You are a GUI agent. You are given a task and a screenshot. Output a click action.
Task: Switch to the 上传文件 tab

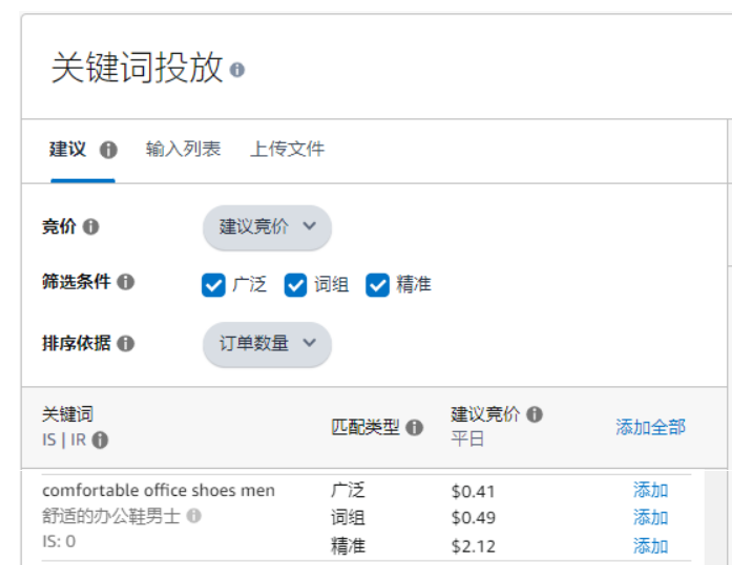point(287,150)
